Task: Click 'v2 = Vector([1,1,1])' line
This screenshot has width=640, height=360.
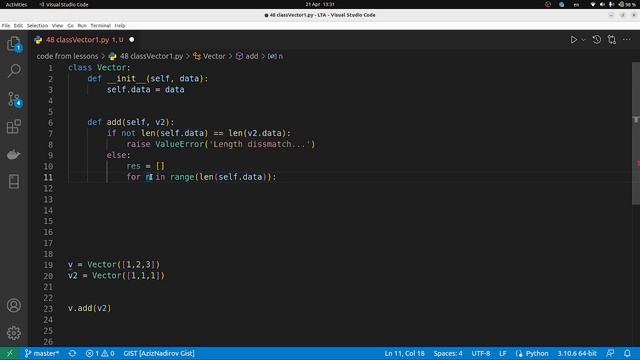Action: pos(116,276)
